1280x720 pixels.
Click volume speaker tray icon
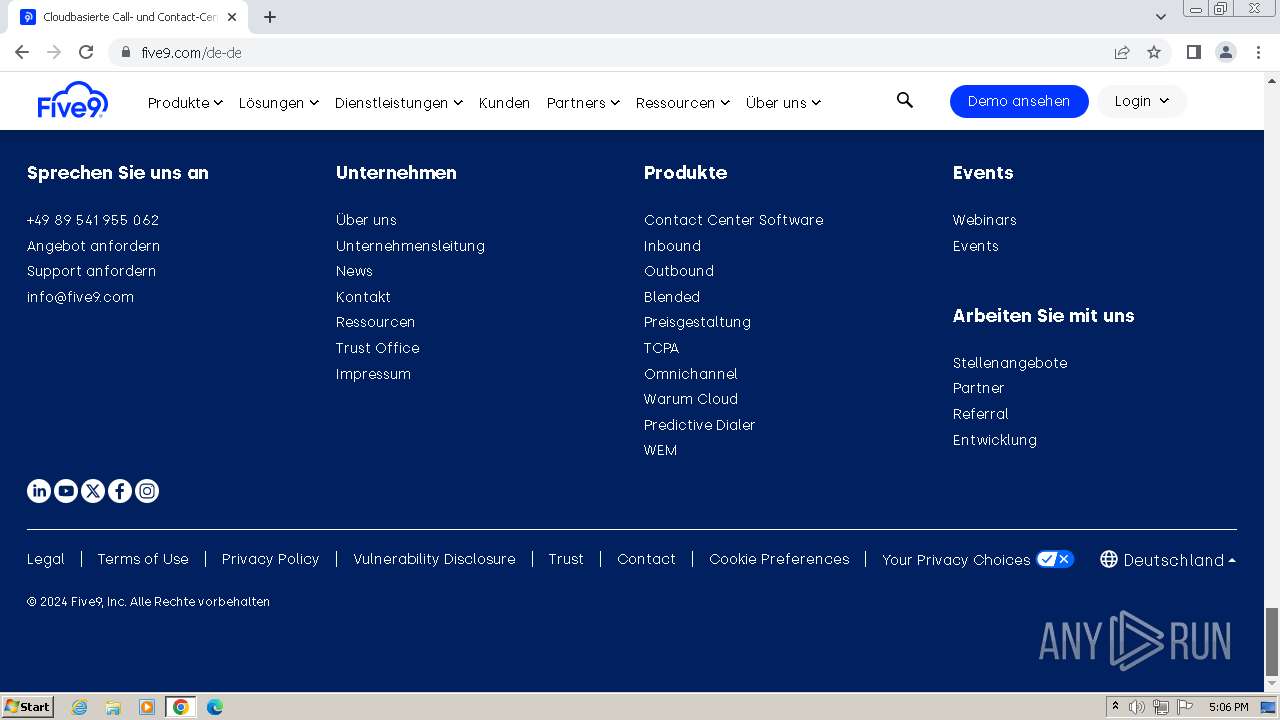(x=1137, y=707)
